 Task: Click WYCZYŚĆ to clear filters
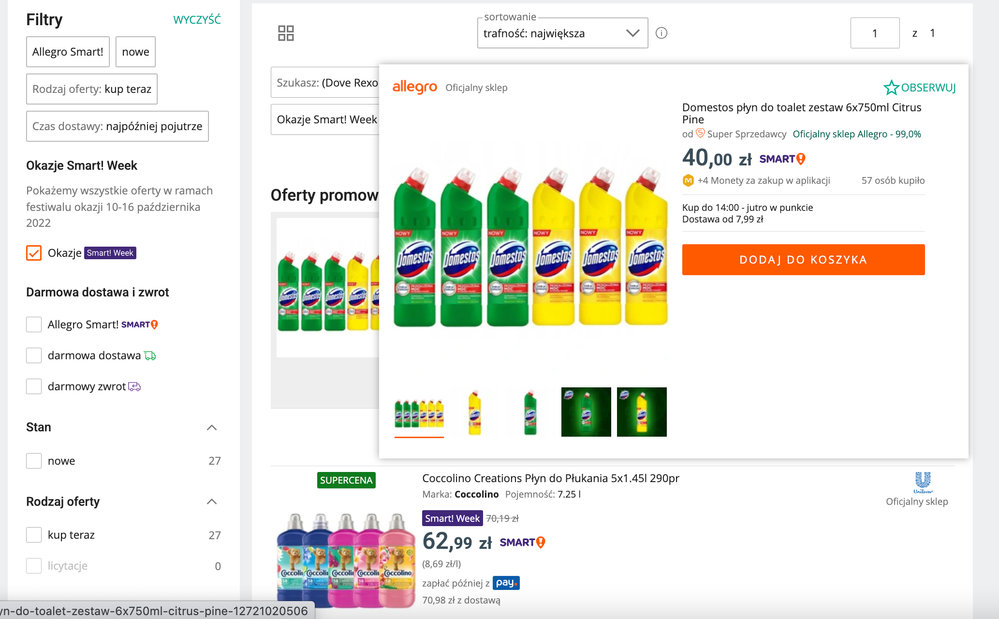[x=197, y=20]
